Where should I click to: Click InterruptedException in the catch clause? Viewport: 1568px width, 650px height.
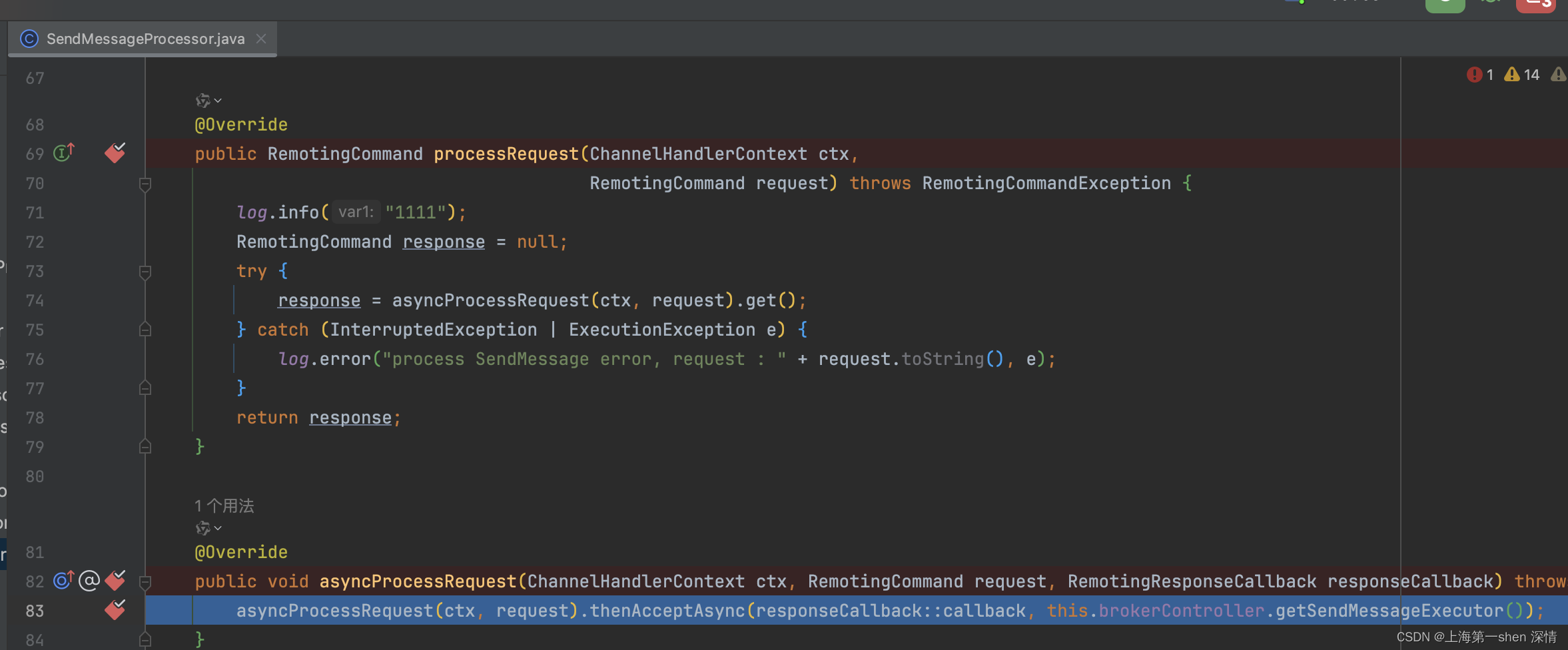pos(434,330)
